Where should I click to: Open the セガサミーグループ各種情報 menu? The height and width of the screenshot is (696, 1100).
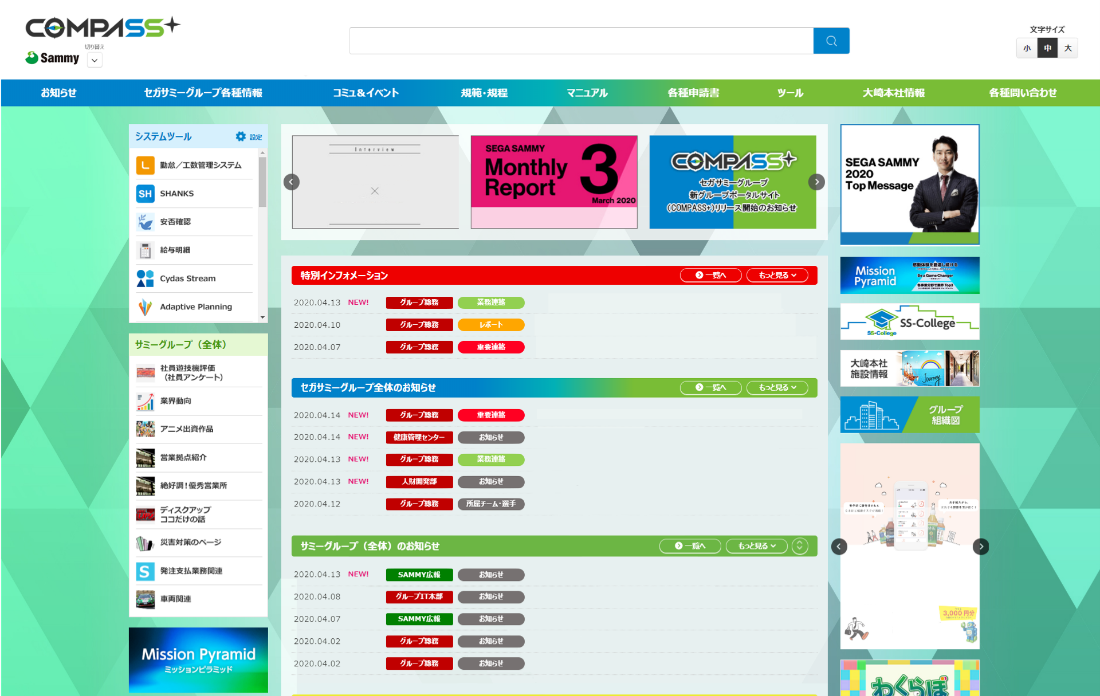[203, 93]
